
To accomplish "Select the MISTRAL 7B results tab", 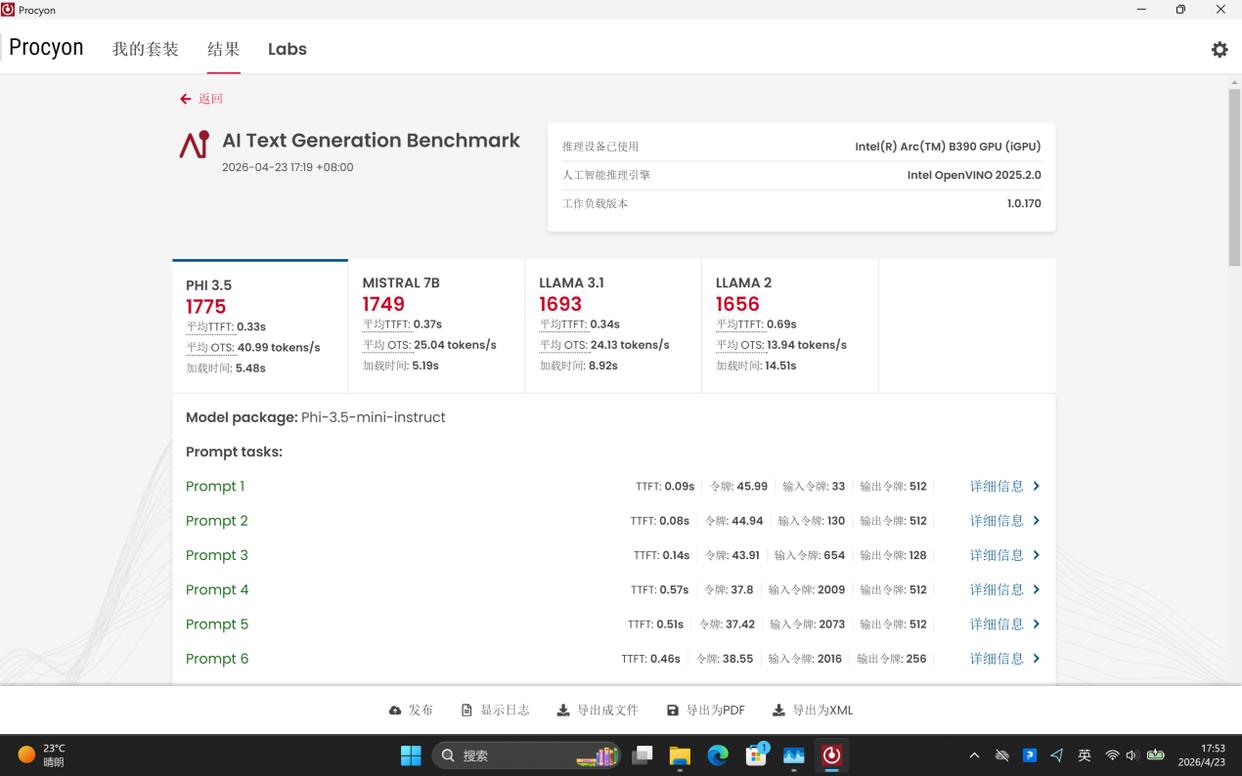I will point(435,325).
